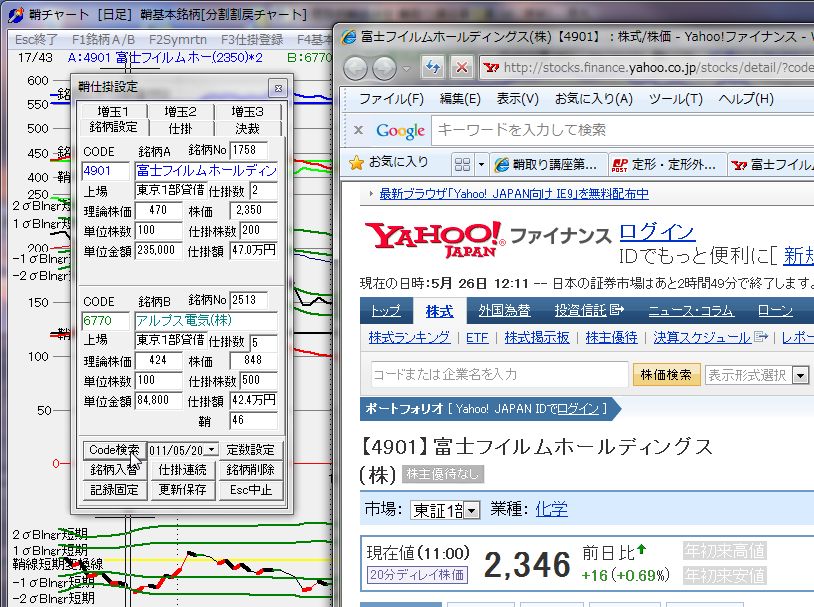The width and height of the screenshot is (814, 607).
Task: Click the 株主優待 link
Action: (611, 338)
